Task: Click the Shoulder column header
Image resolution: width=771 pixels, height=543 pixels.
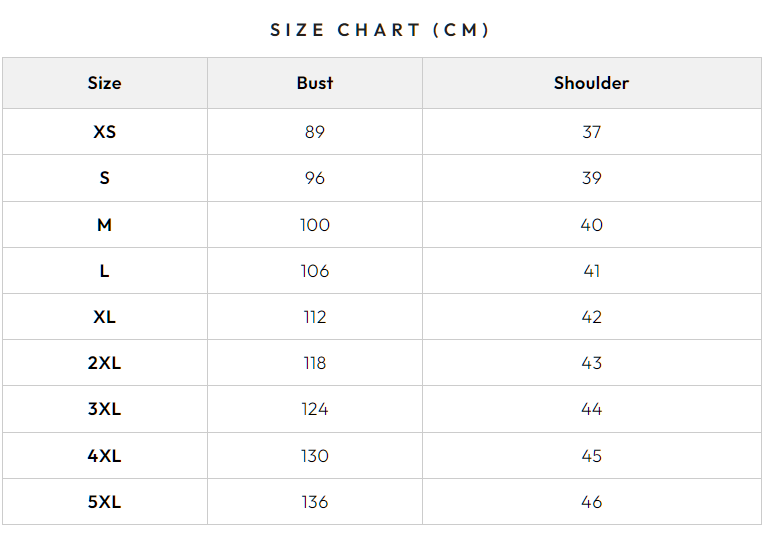Action: coord(591,83)
